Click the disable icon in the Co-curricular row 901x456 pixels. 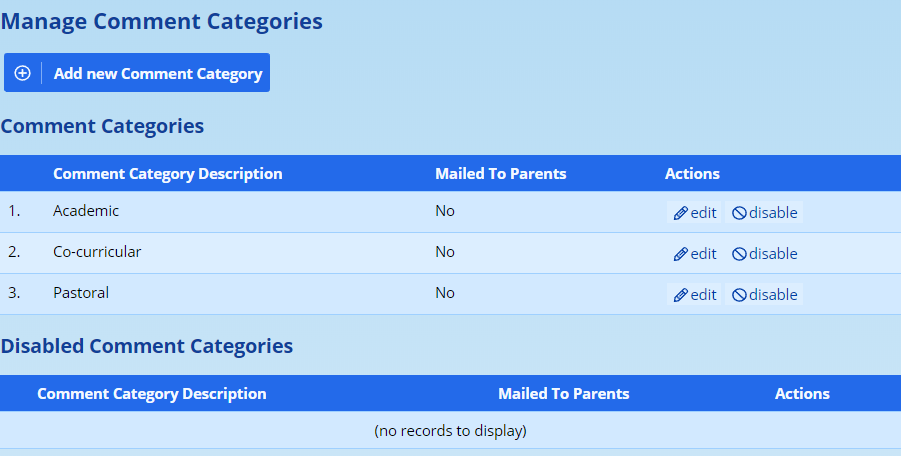click(739, 254)
